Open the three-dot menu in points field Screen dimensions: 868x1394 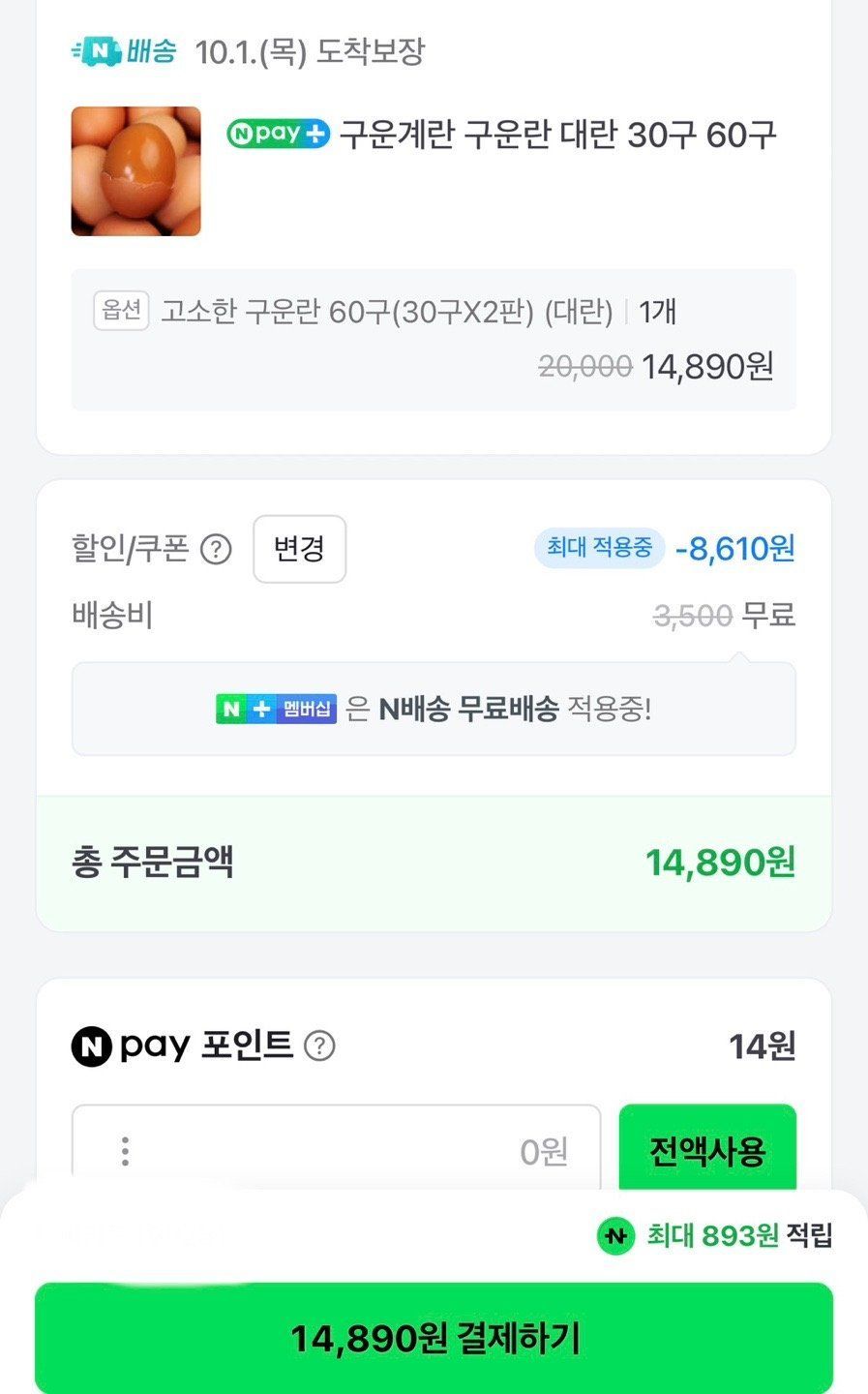coord(125,1151)
